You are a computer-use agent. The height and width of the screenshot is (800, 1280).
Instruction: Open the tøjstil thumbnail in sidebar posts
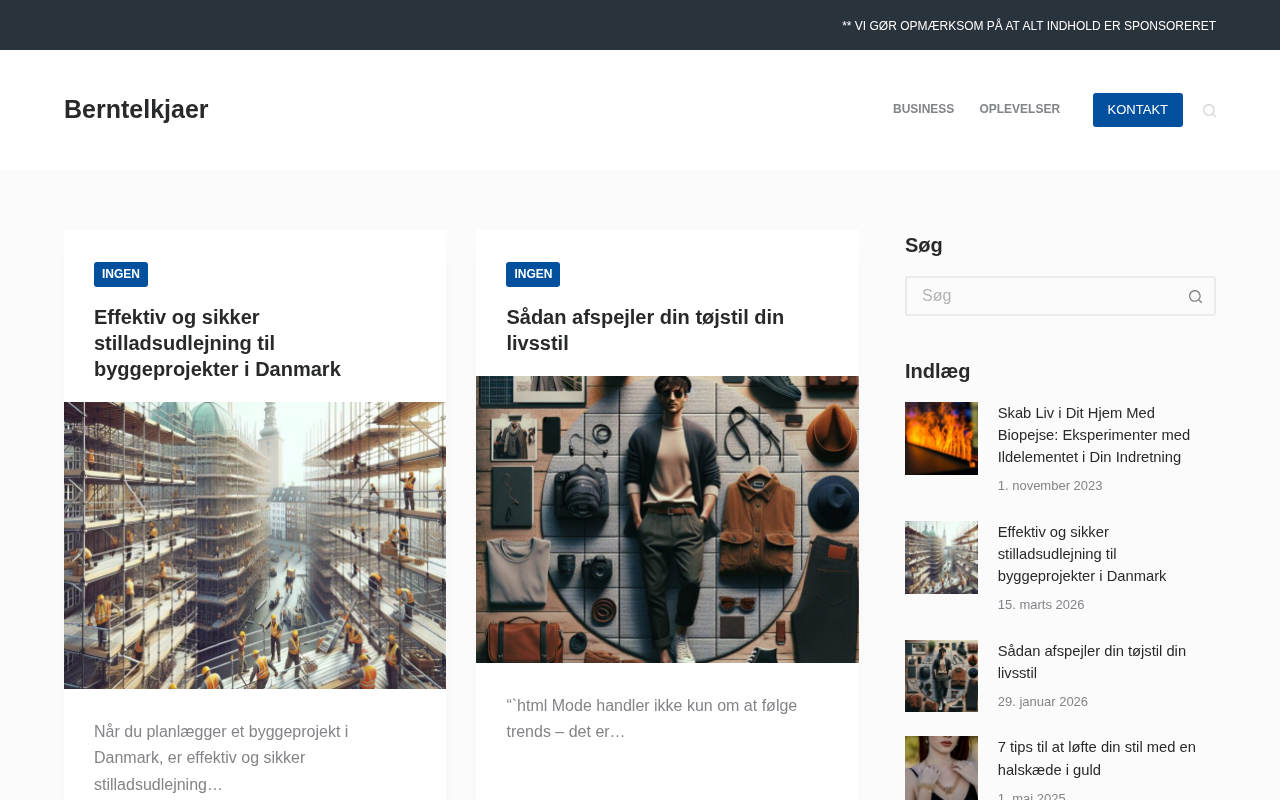pyautogui.click(x=941, y=676)
